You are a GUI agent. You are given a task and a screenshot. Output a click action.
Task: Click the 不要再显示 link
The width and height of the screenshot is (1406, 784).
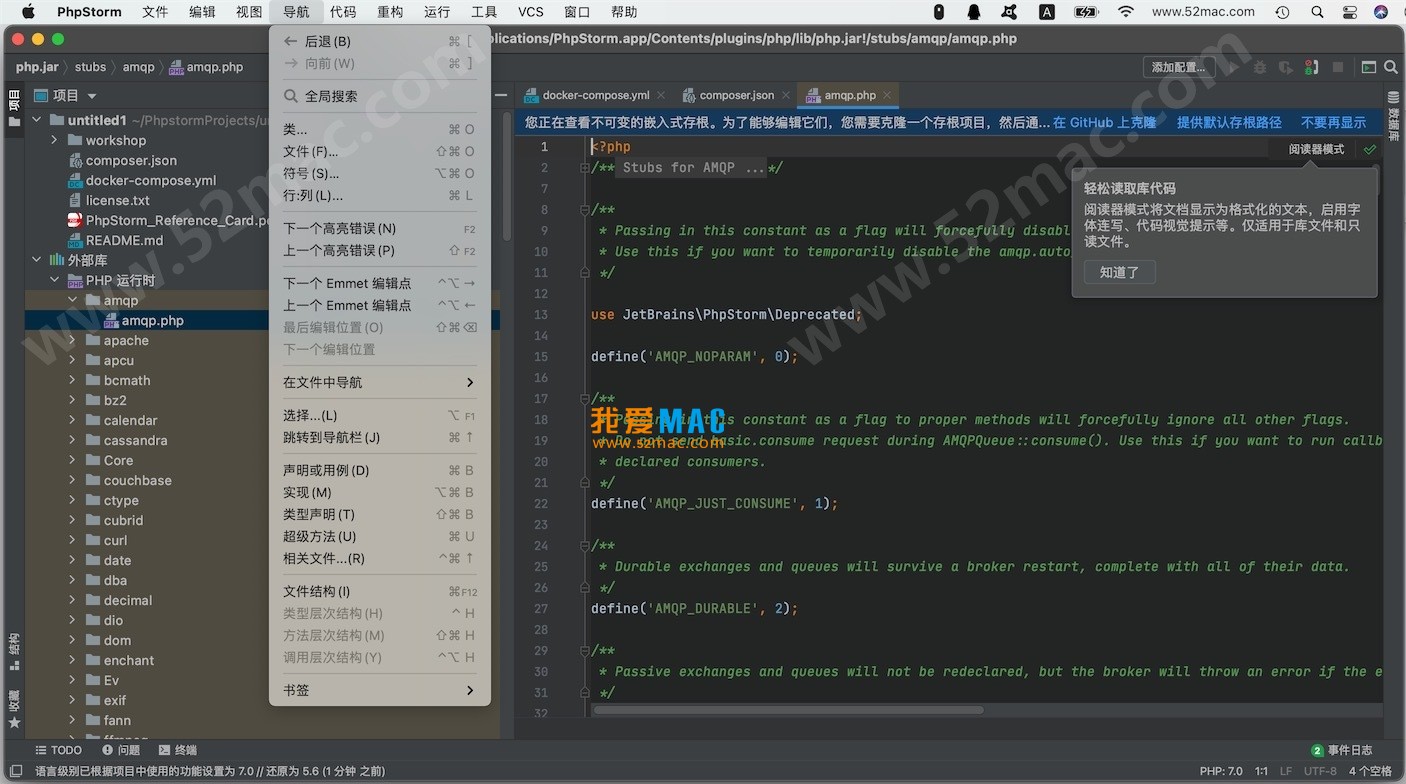(1333, 122)
